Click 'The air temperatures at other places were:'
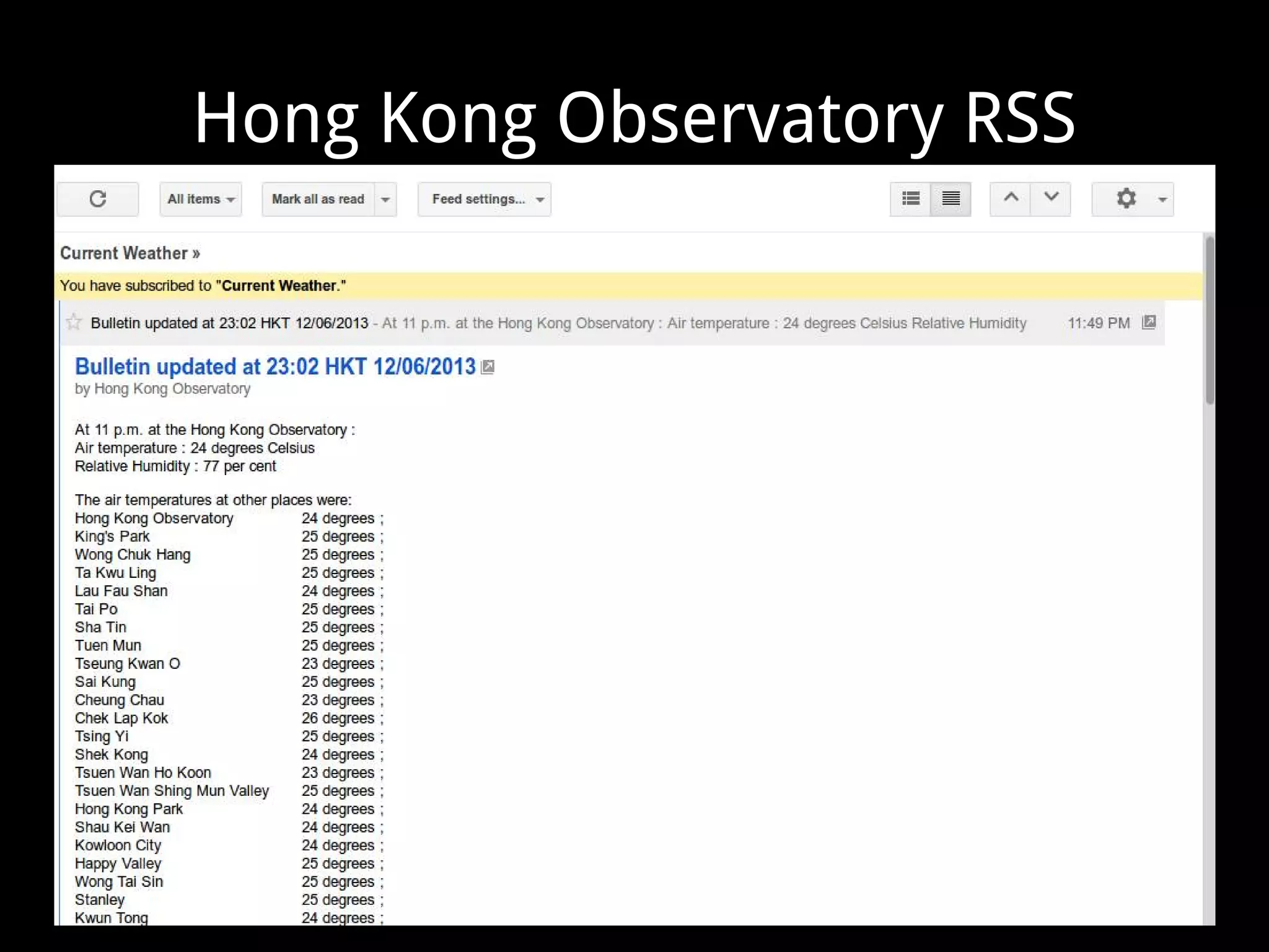This screenshot has width=1269, height=952. [213, 500]
